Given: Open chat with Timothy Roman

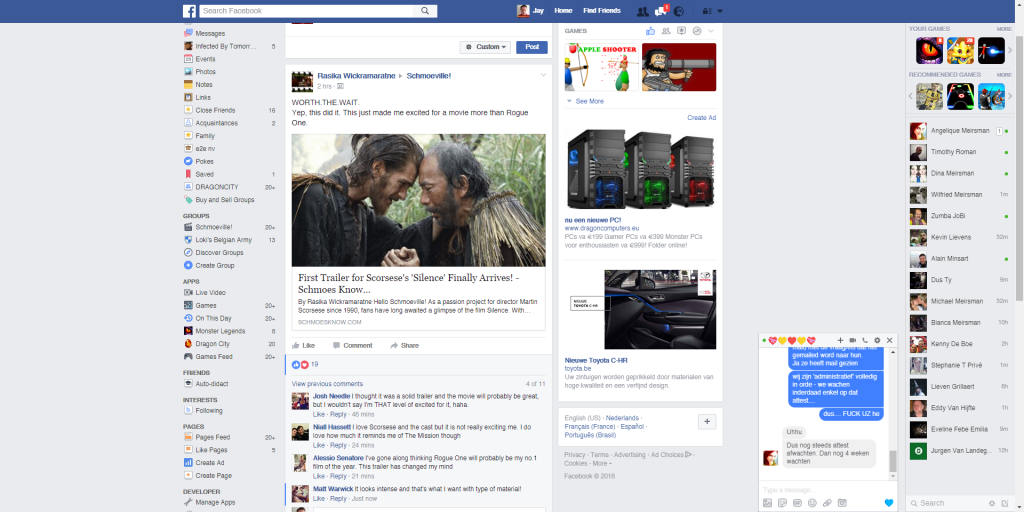Looking at the screenshot, I should pos(960,152).
